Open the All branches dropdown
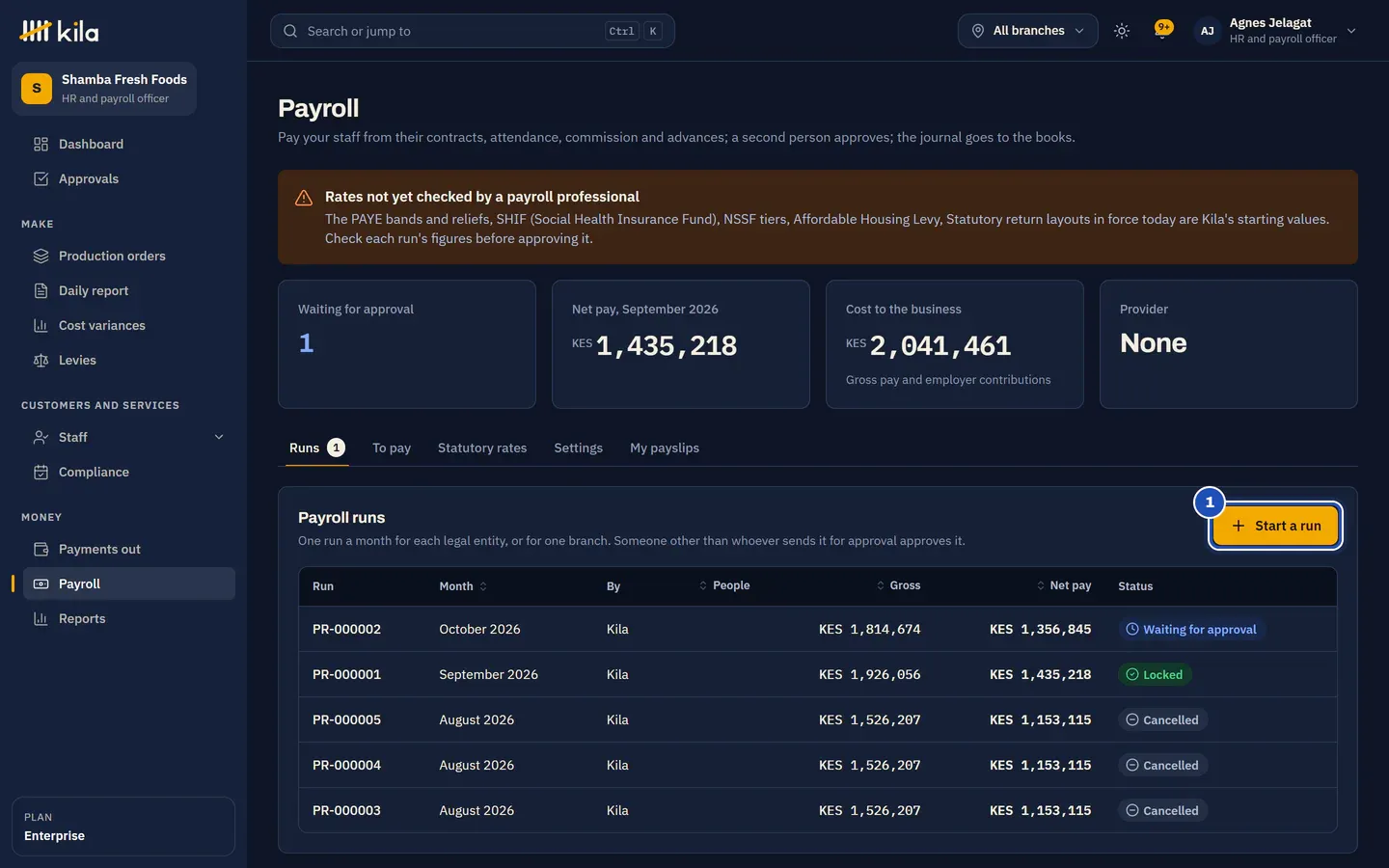 click(1028, 31)
